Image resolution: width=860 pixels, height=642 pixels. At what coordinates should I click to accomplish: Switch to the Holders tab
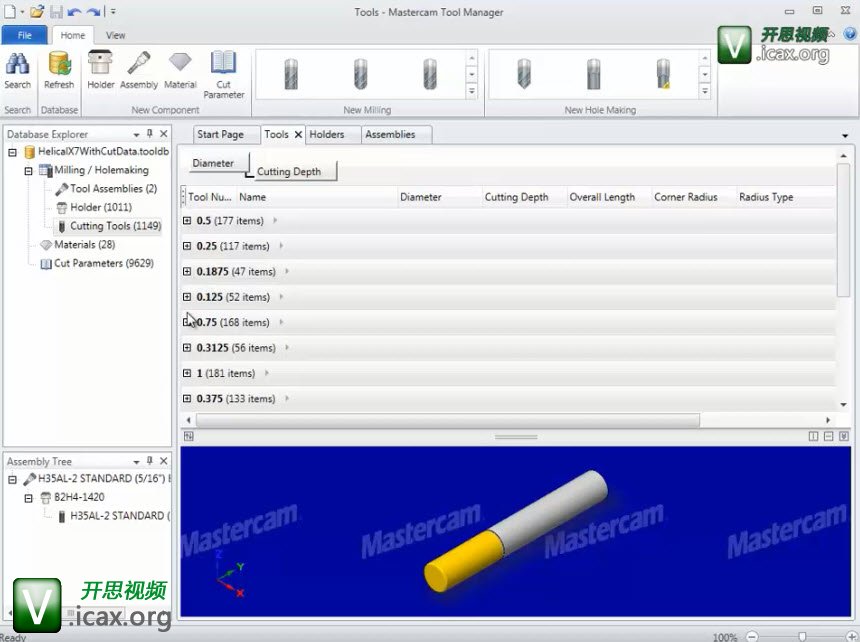tap(326, 134)
